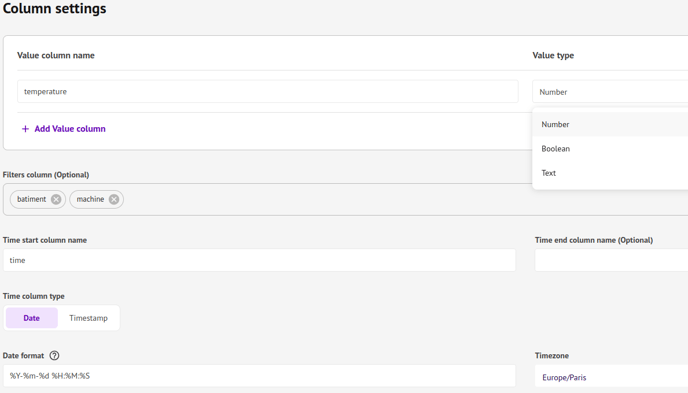Image resolution: width=688 pixels, height=393 pixels.
Task: Focus the temperature value column name field
Action: click(268, 91)
